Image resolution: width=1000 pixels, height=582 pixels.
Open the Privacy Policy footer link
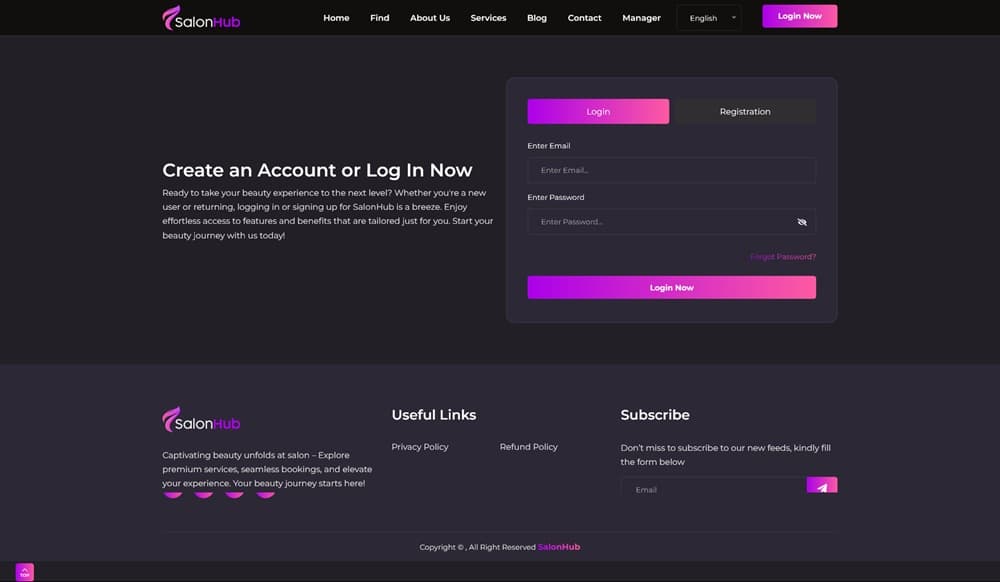coord(420,447)
